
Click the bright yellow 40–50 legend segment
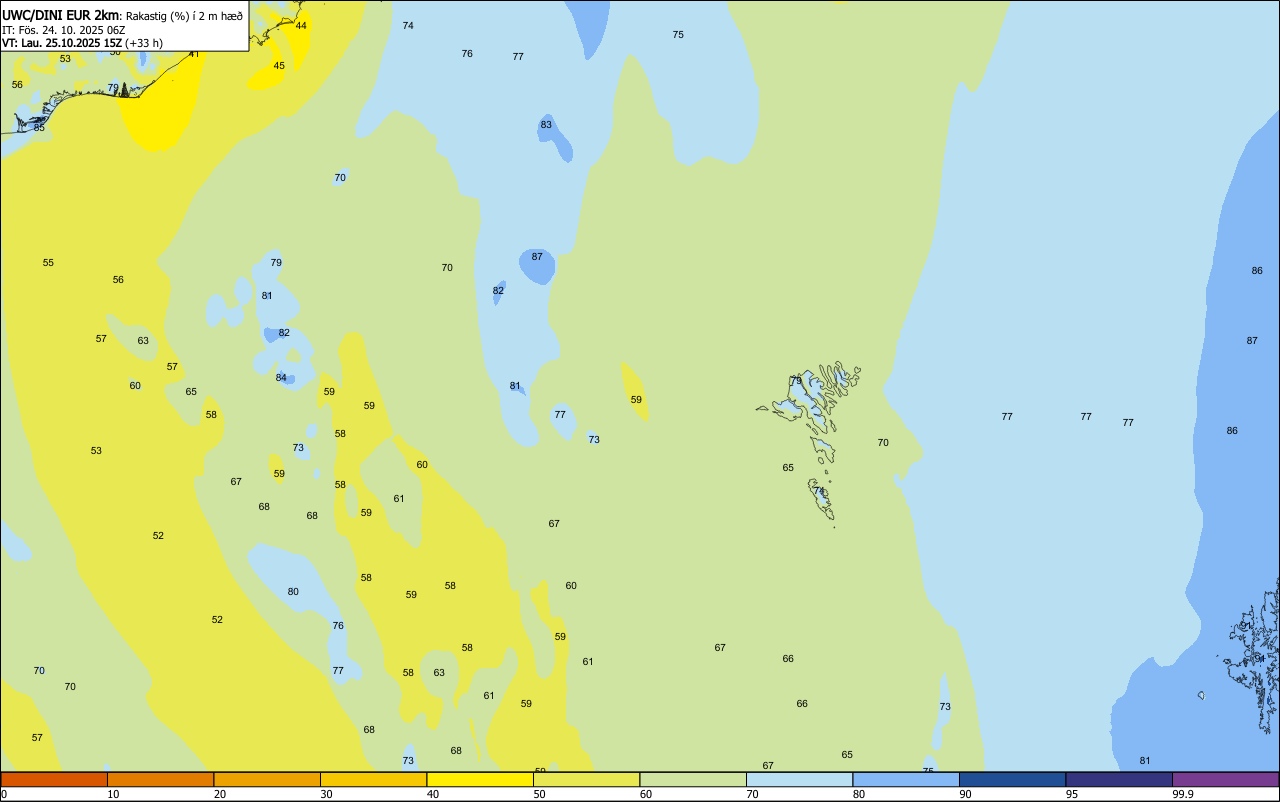pos(480,779)
